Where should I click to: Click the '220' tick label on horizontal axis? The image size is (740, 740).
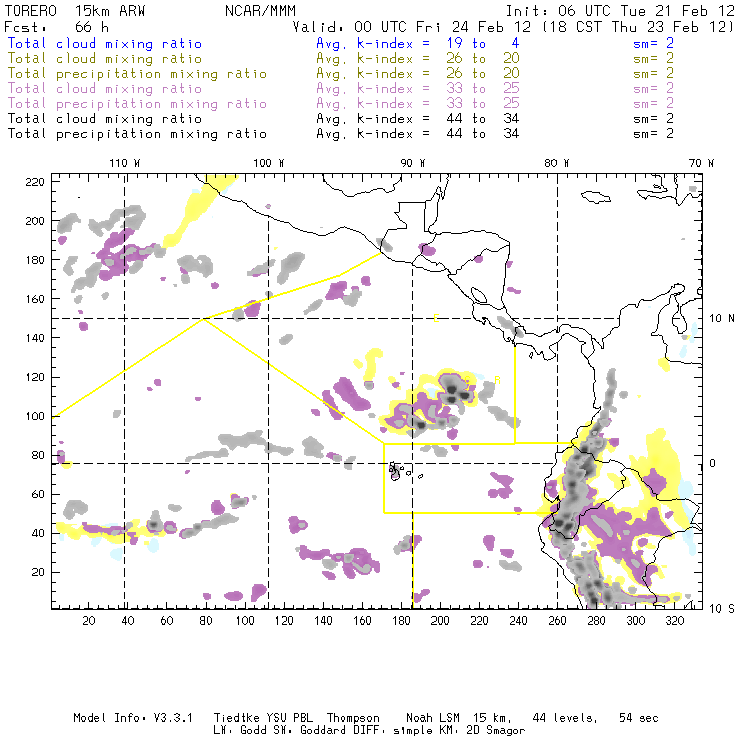[479, 621]
